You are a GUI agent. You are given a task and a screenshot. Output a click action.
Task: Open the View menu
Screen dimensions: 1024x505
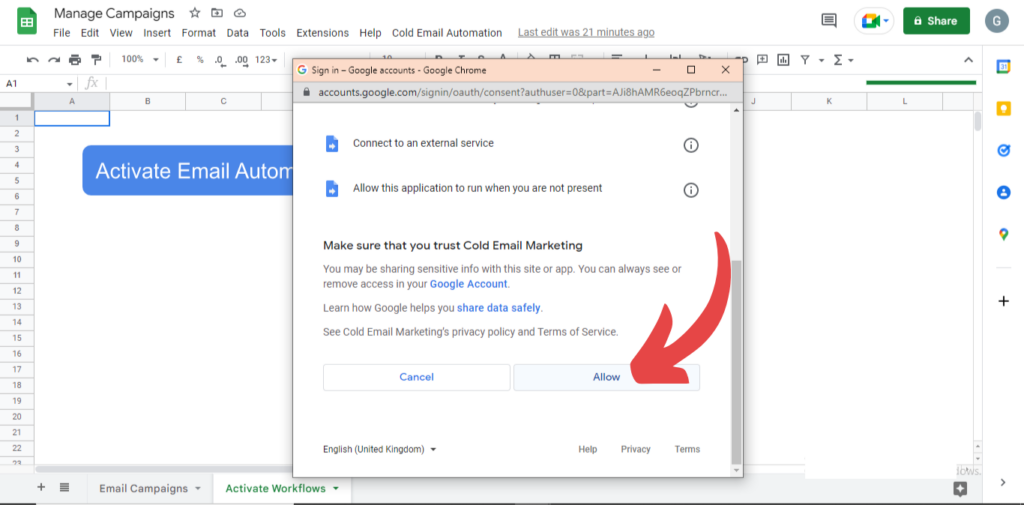[121, 33]
